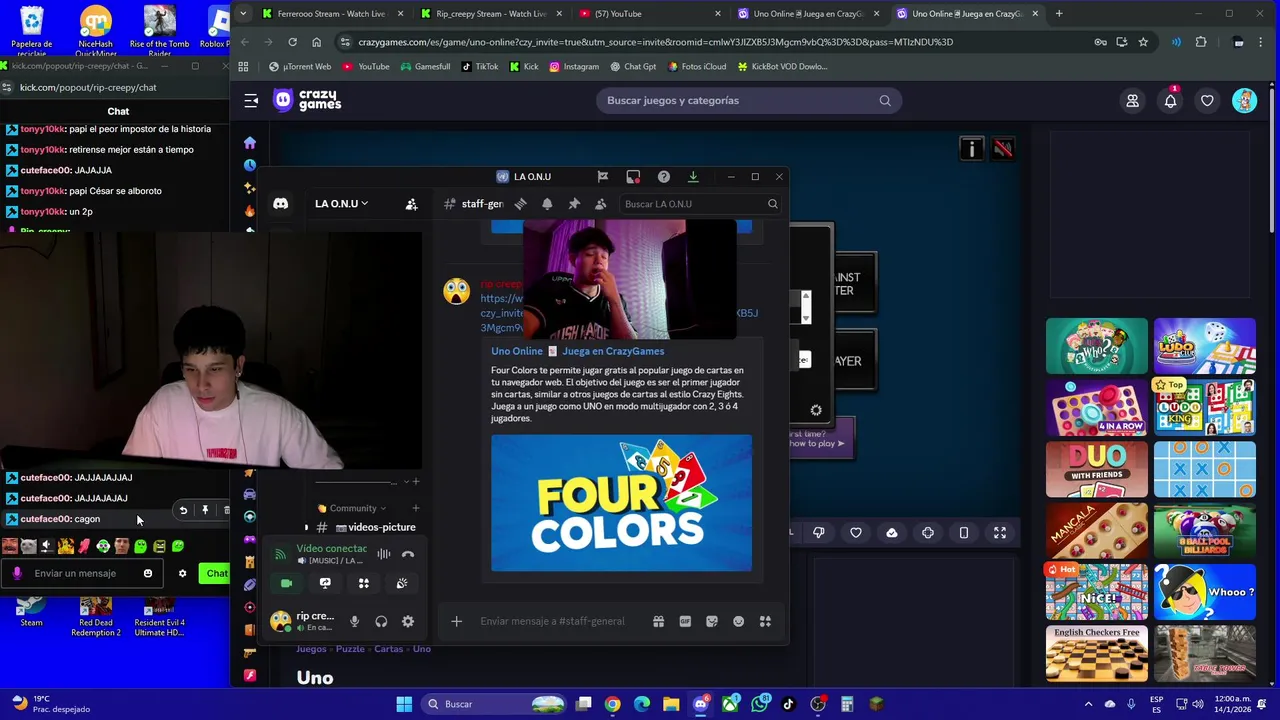The height and width of the screenshot is (720, 1280).
Task: Type in Enviar mensaje a #staff-general box
Action: coord(552,621)
